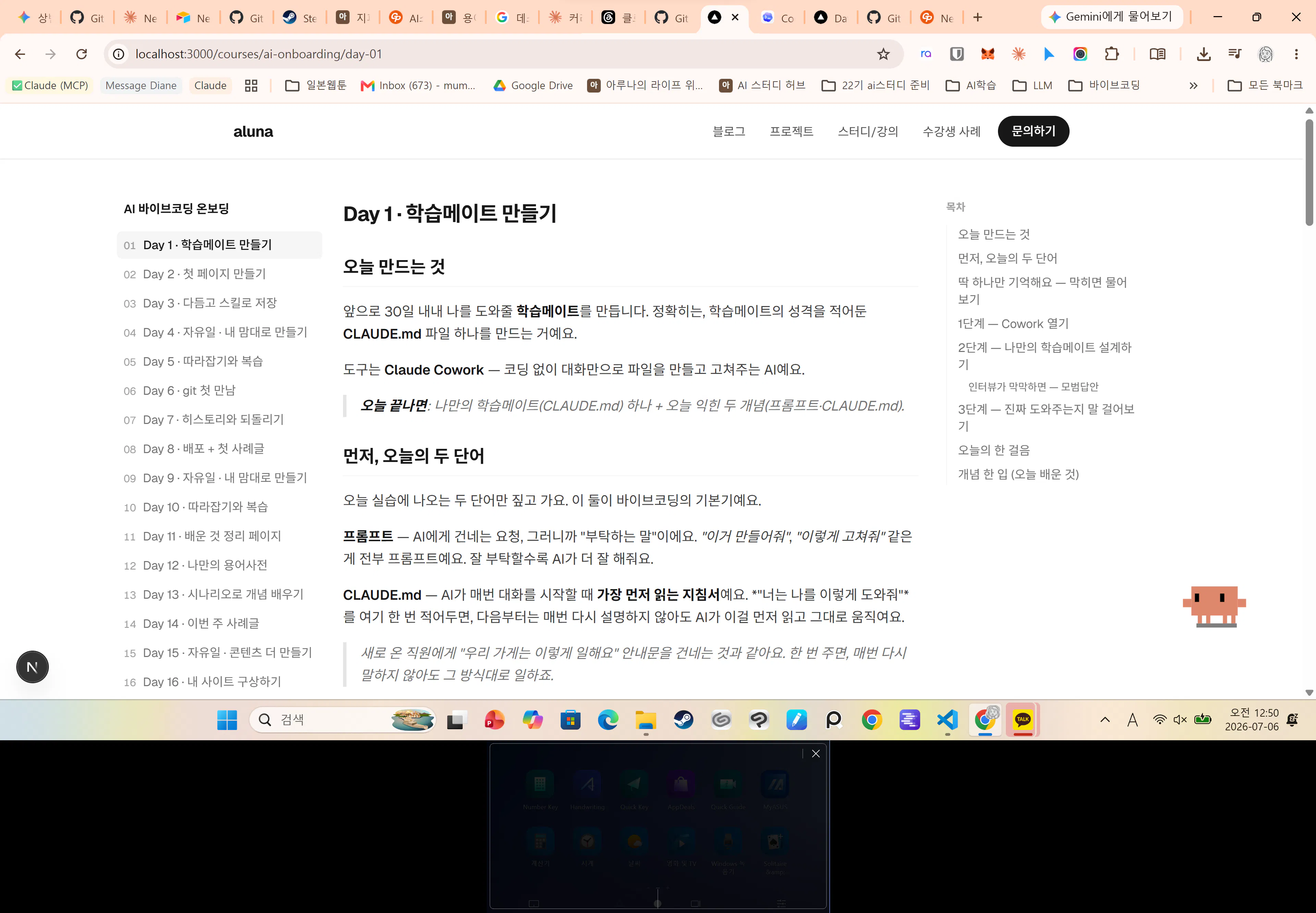This screenshot has height=913, width=1316.
Task: Close the active browser tab
Action: [735, 17]
